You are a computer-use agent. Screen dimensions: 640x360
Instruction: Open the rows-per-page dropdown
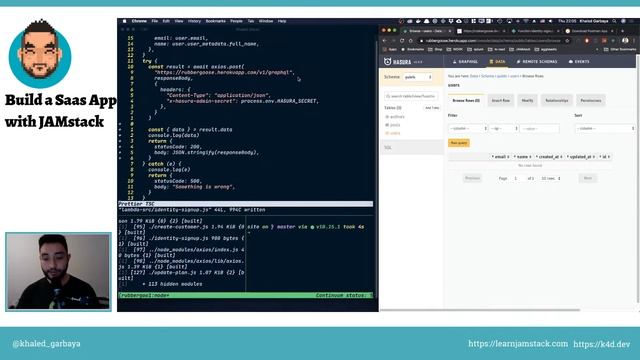pos(551,178)
